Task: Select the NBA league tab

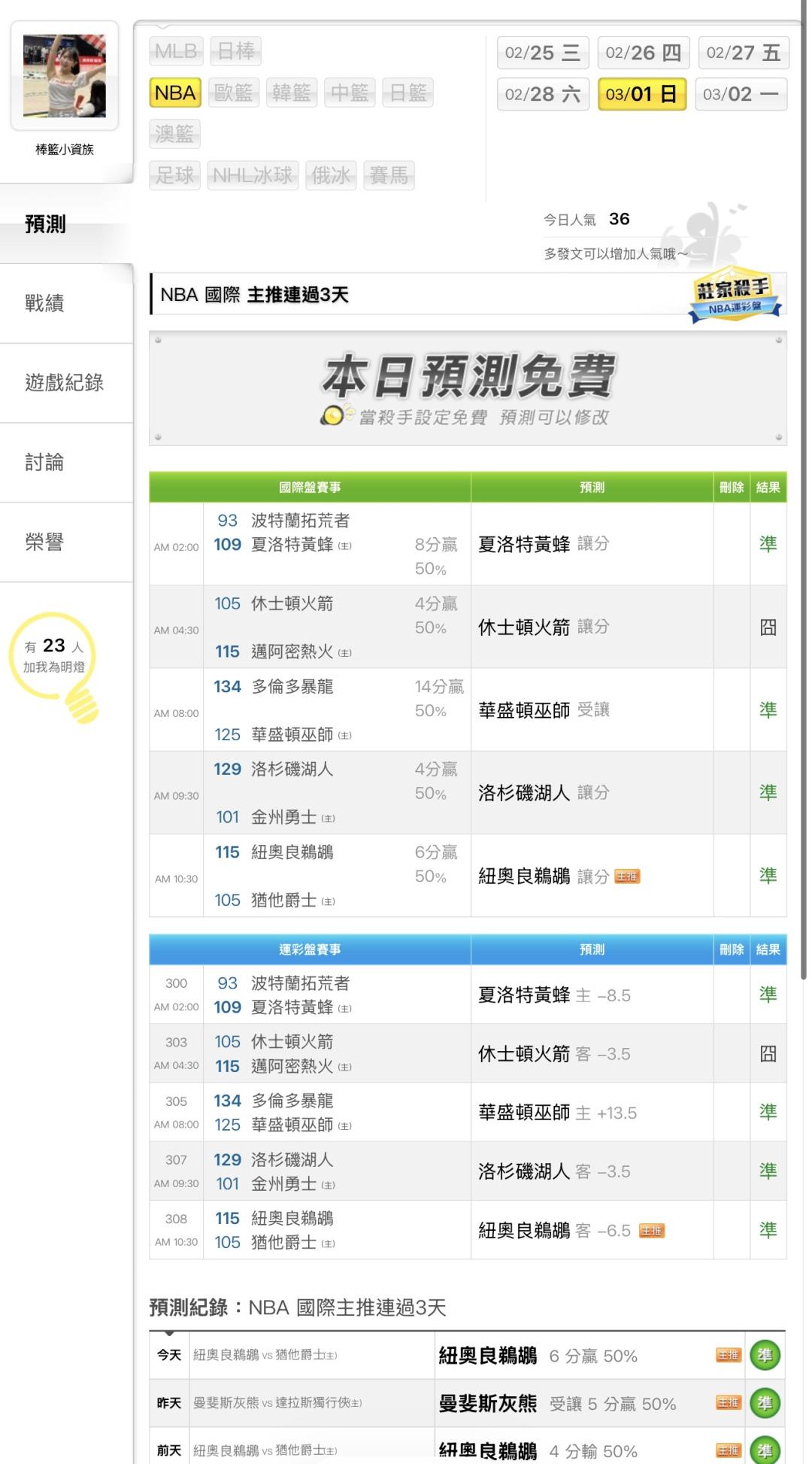Action: 176,93
